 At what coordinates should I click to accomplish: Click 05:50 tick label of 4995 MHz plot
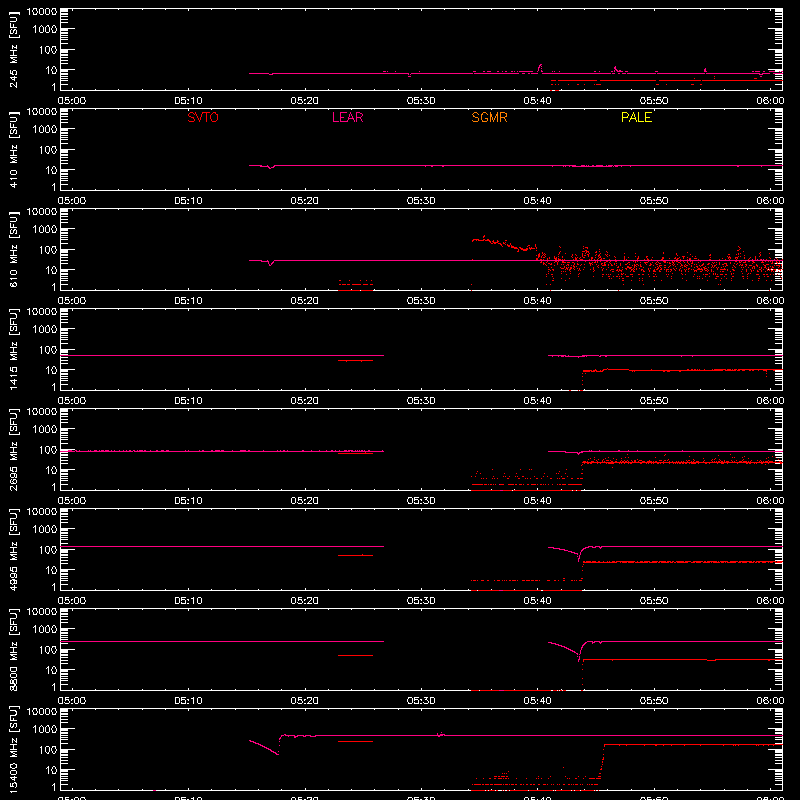pyautogui.click(x=654, y=601)
